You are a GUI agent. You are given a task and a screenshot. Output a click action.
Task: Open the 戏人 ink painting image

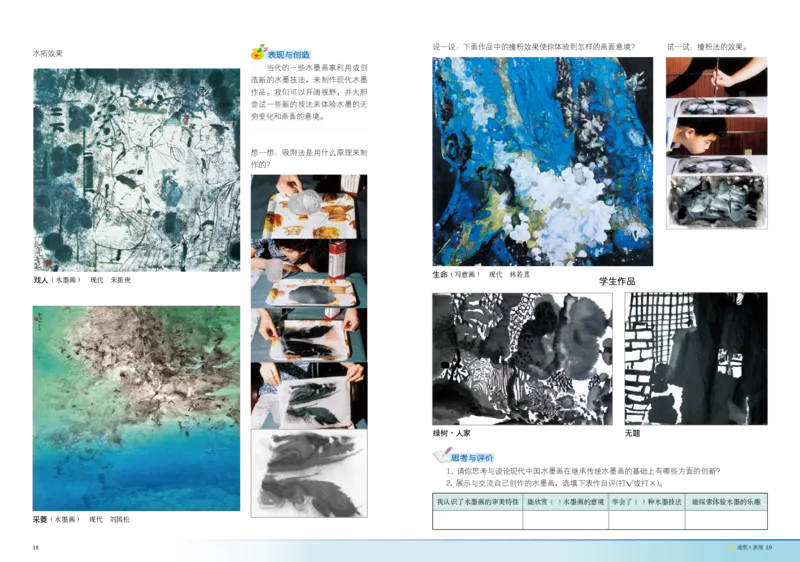(x=137, y=170)
